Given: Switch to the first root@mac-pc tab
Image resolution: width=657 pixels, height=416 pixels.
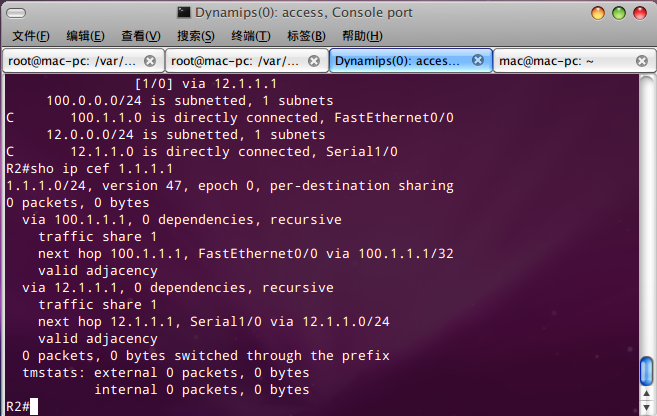Looking at the screenshot, I should pos(72,61).
